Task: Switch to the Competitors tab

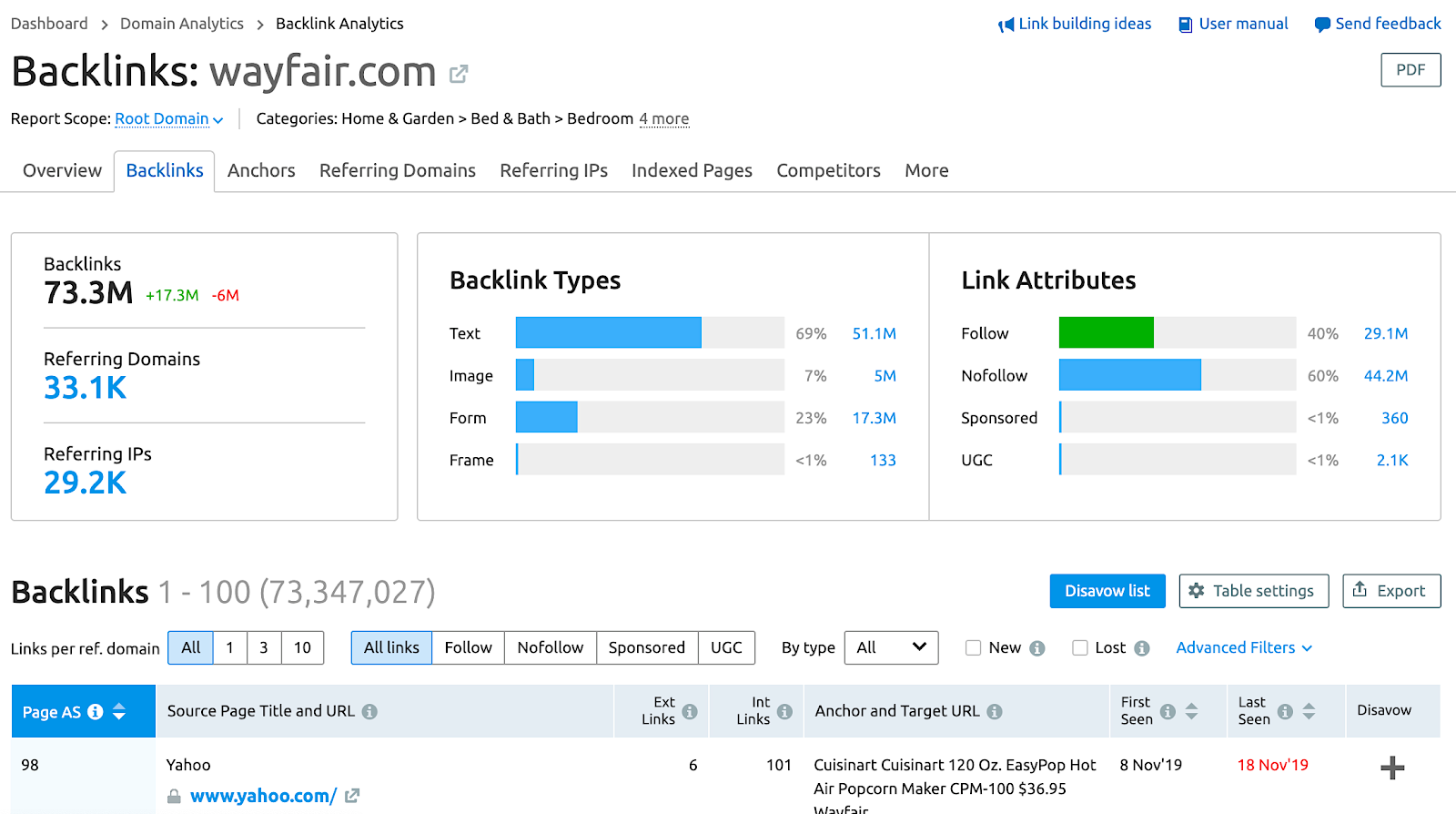Action: [828, 170]
